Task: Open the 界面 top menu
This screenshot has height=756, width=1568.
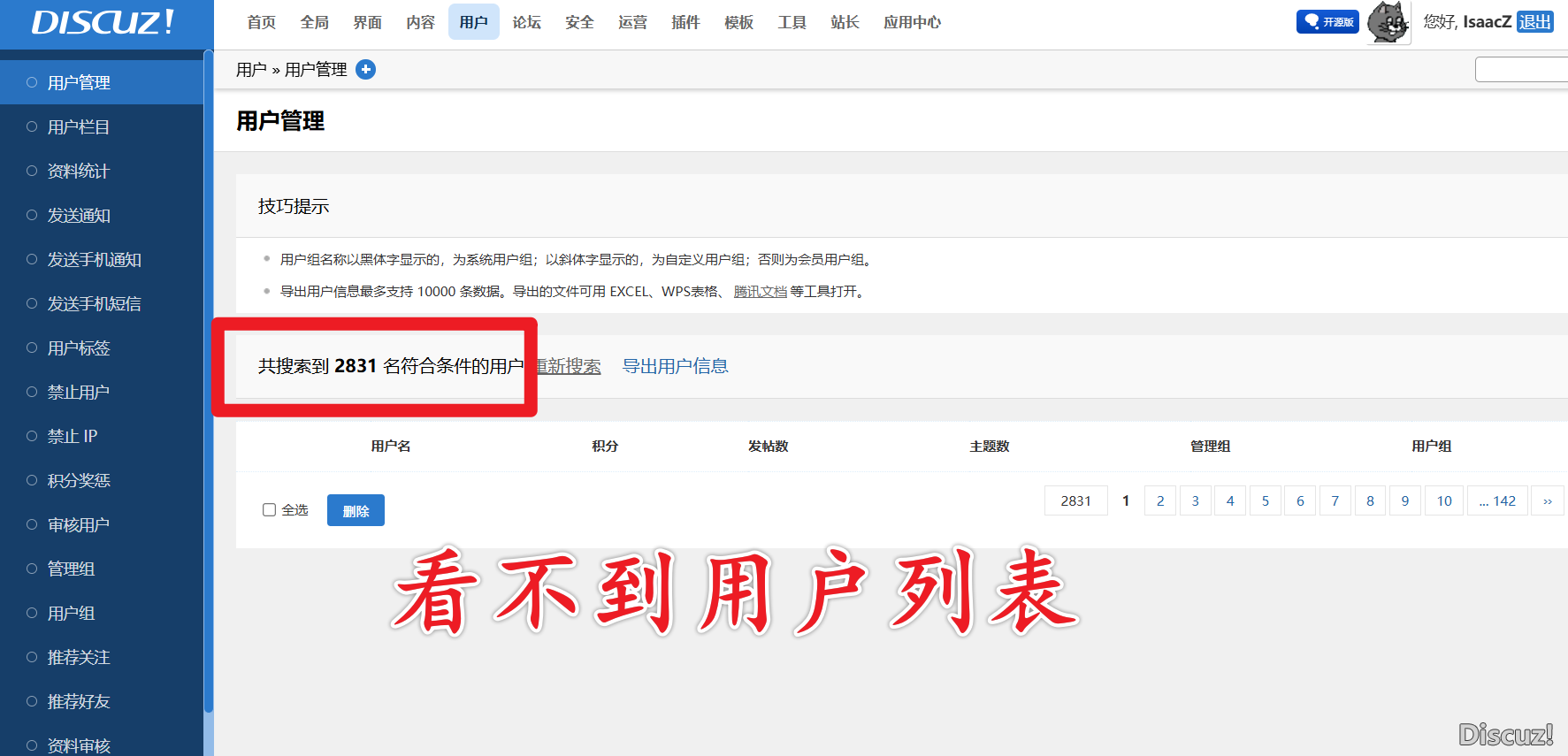Action: (367, 22)
